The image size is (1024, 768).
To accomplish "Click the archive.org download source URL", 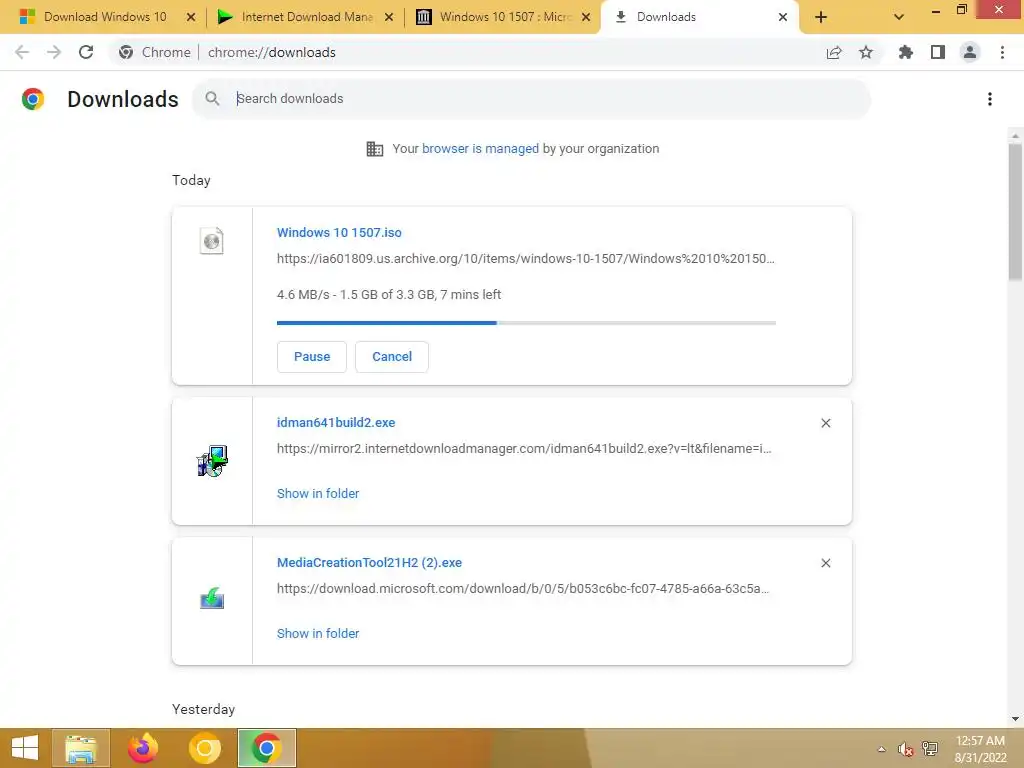I will [526, 259].
